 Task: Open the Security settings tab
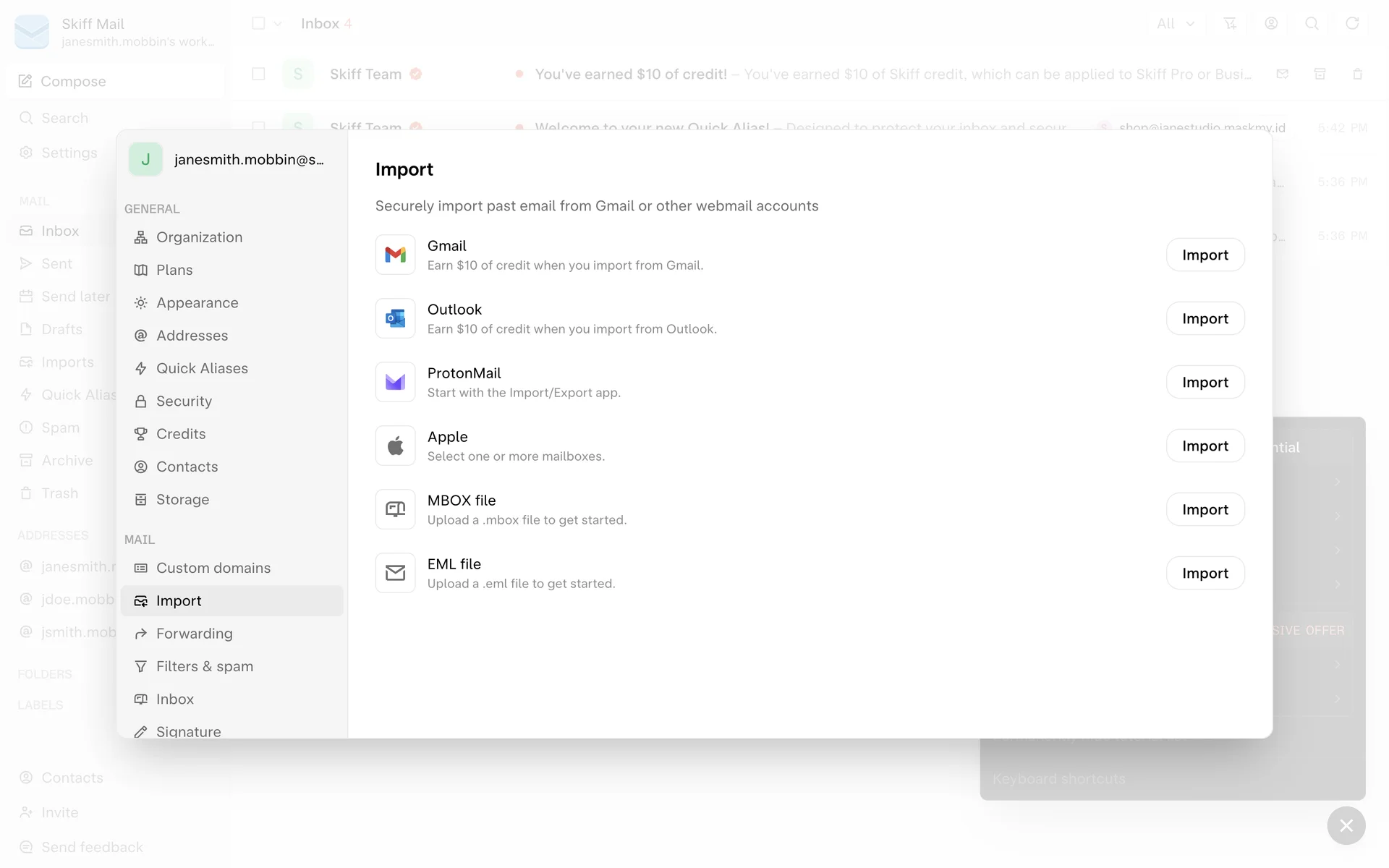[184, 401]
